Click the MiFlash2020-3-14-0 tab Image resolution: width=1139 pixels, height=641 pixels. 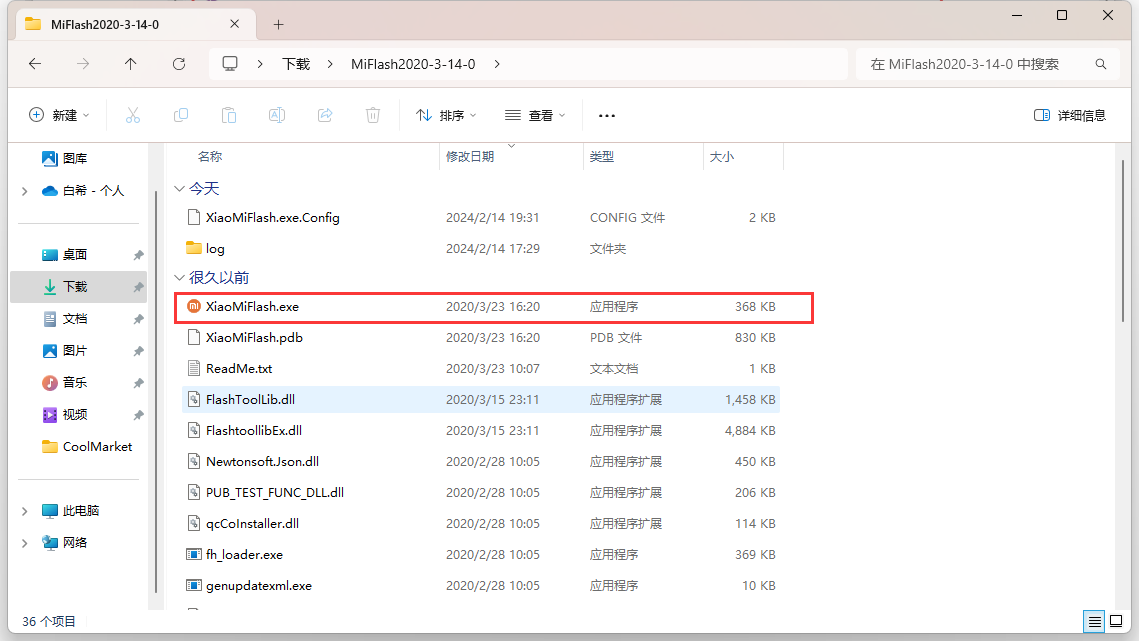click(x=135, y=25)
